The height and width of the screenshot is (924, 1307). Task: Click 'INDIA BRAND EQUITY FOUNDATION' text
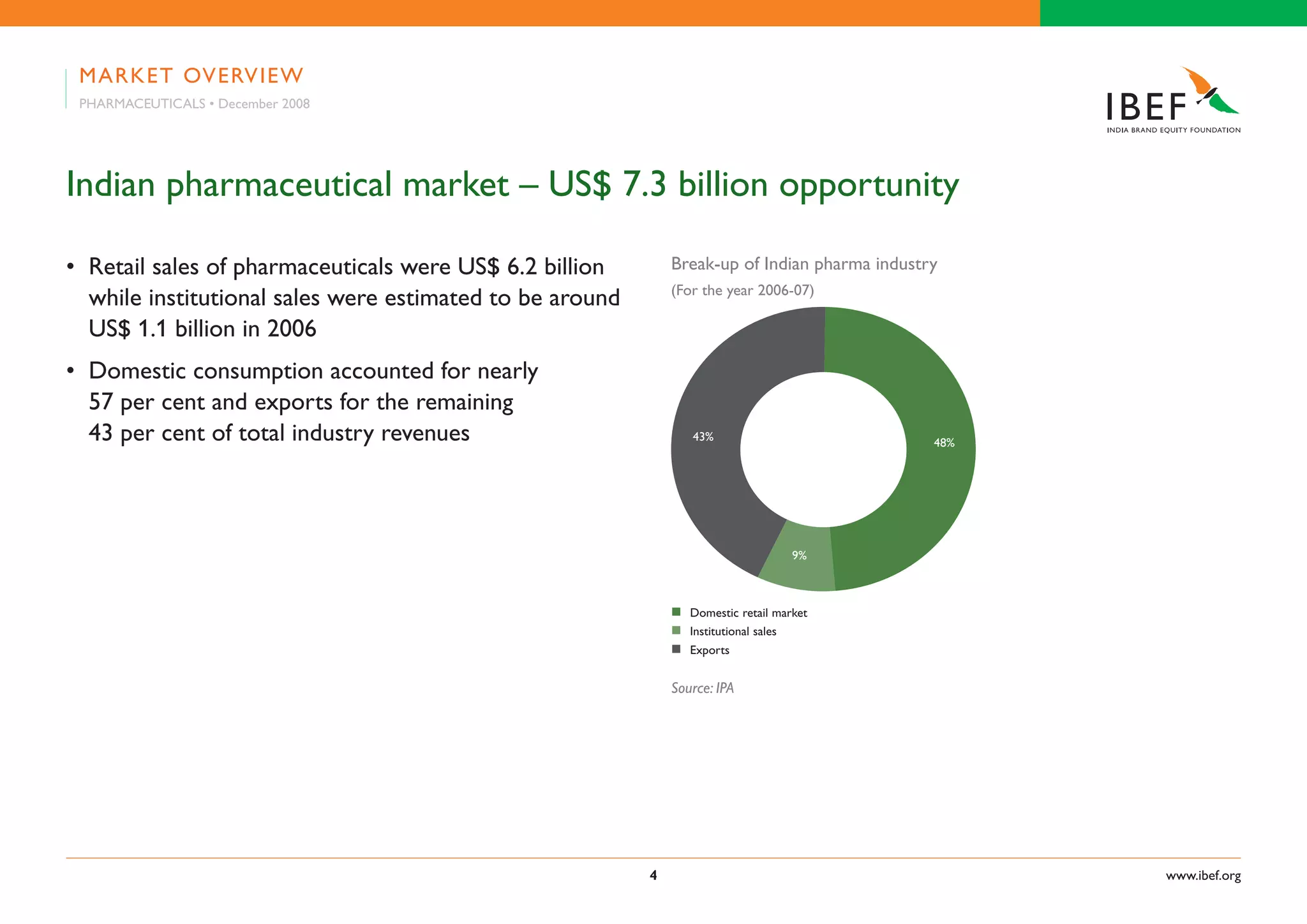point(1174,130)
